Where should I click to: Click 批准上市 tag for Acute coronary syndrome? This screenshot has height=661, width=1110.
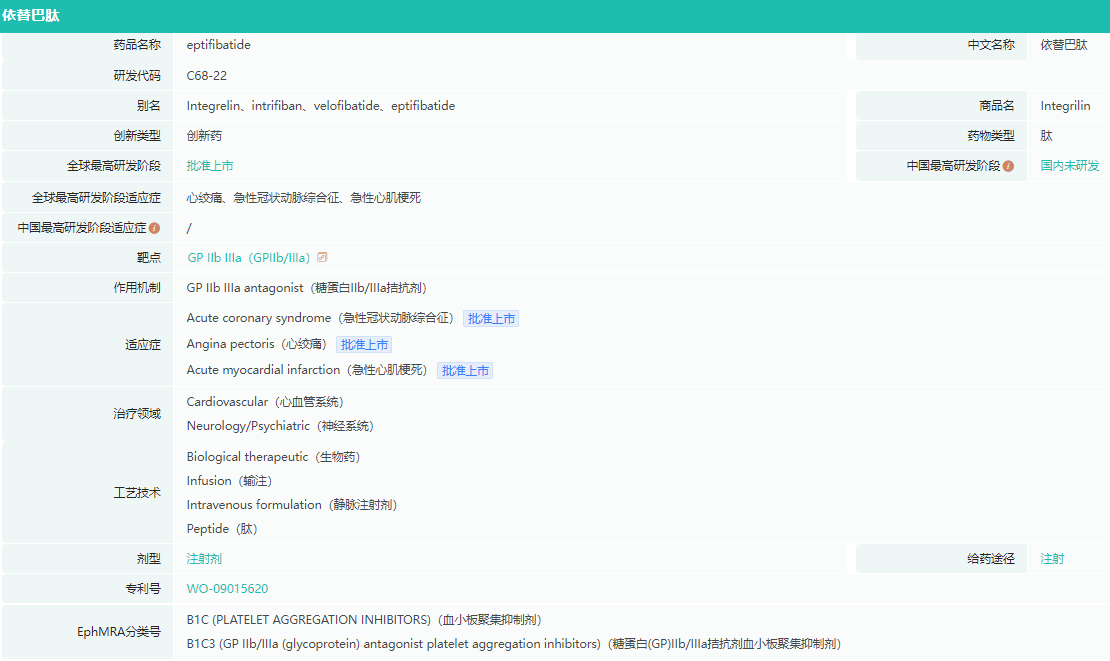(x=491, y=318)
